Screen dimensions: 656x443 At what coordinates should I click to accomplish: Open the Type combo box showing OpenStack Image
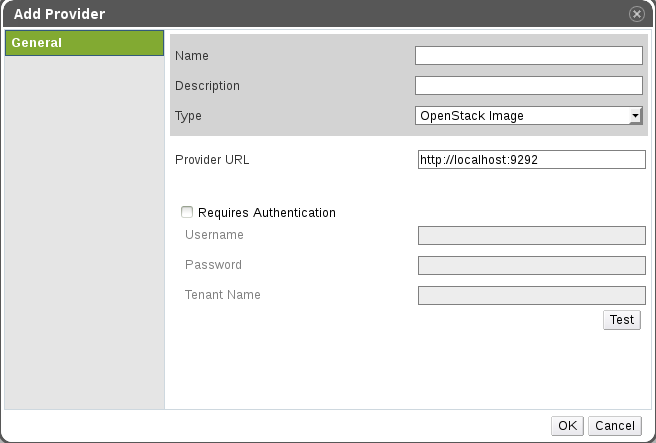coord(522,116)
